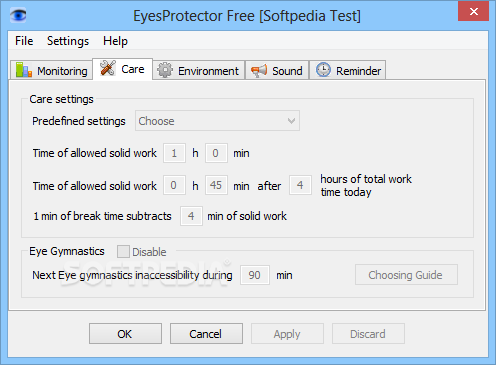Click the eye app icon in title bar
This screenshot has width=496, height=365.
[x=18, y=15]
